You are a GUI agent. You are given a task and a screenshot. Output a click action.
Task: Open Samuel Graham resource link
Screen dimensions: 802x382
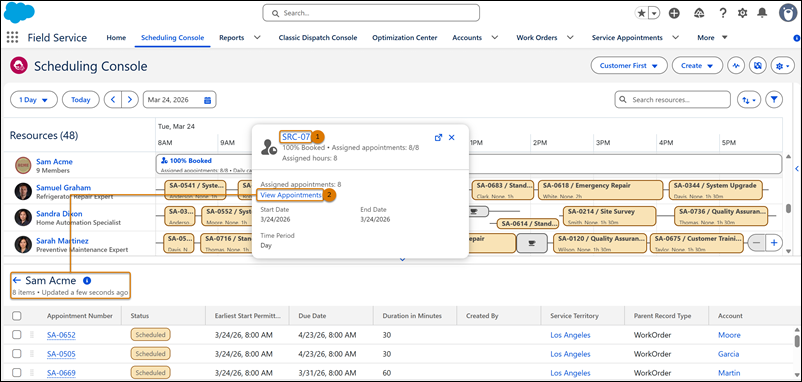pos(63,188)
